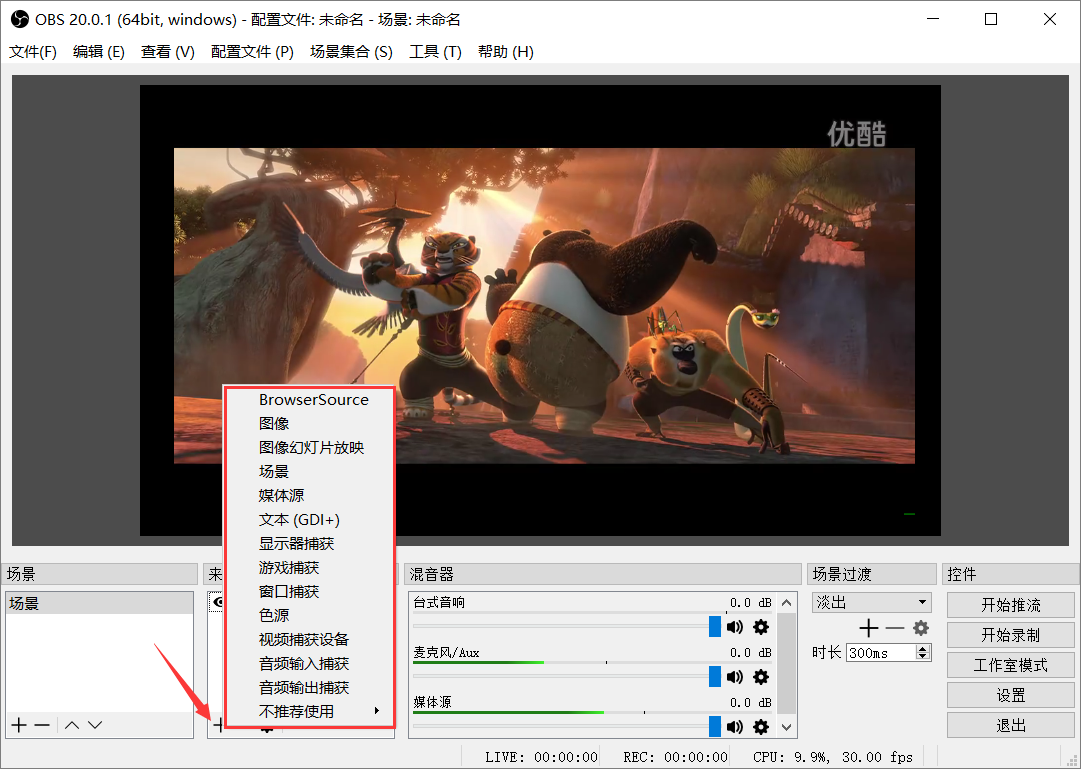
Task: Adjust the 媒体源 volume slider handle
Action: [715, 726]
